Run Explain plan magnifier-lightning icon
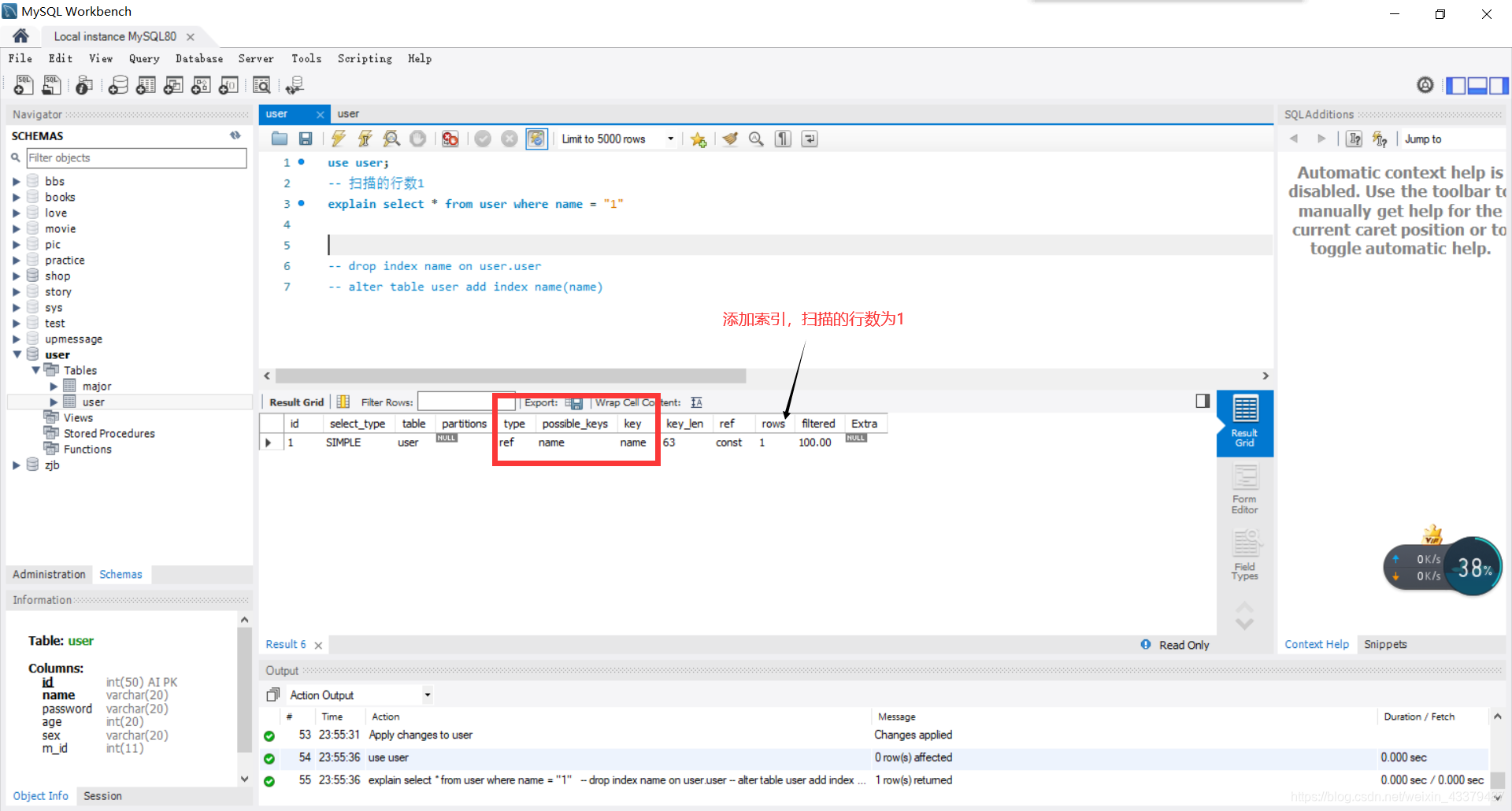 coord(391,139)
